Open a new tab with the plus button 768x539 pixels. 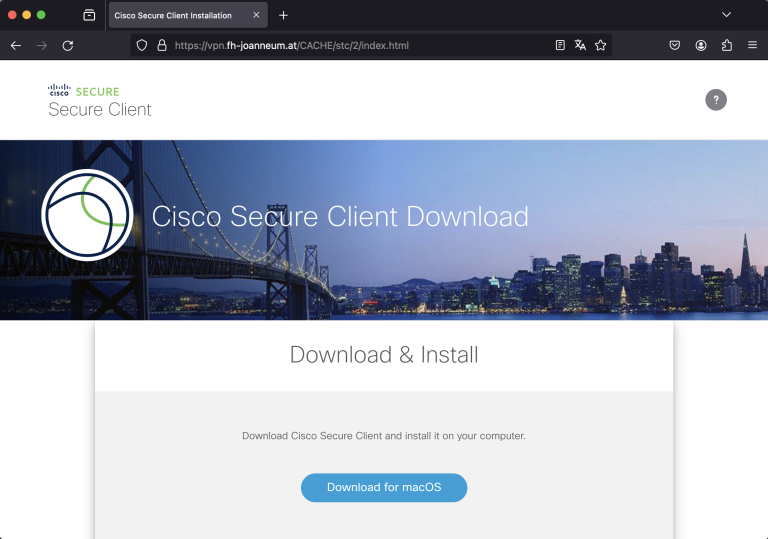tap(284, 15)
